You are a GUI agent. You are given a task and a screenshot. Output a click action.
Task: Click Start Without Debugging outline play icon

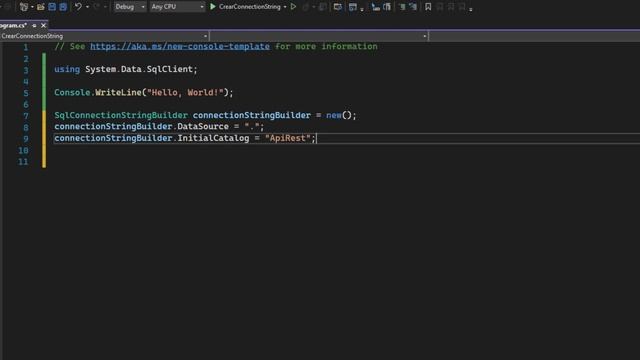pos(293,7)
